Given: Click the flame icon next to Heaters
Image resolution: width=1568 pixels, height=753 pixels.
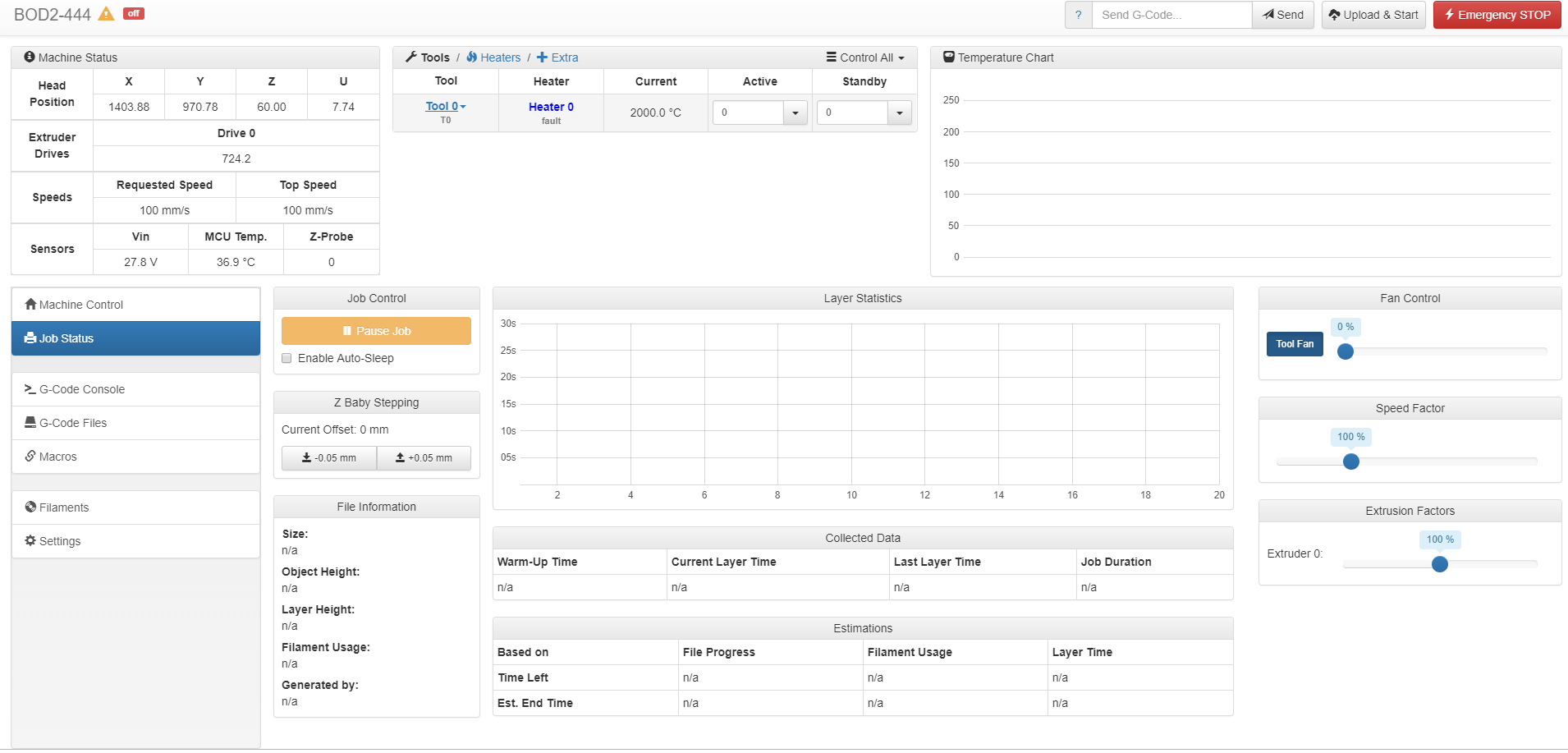Looking at the screenshot, I should (472, 57).
